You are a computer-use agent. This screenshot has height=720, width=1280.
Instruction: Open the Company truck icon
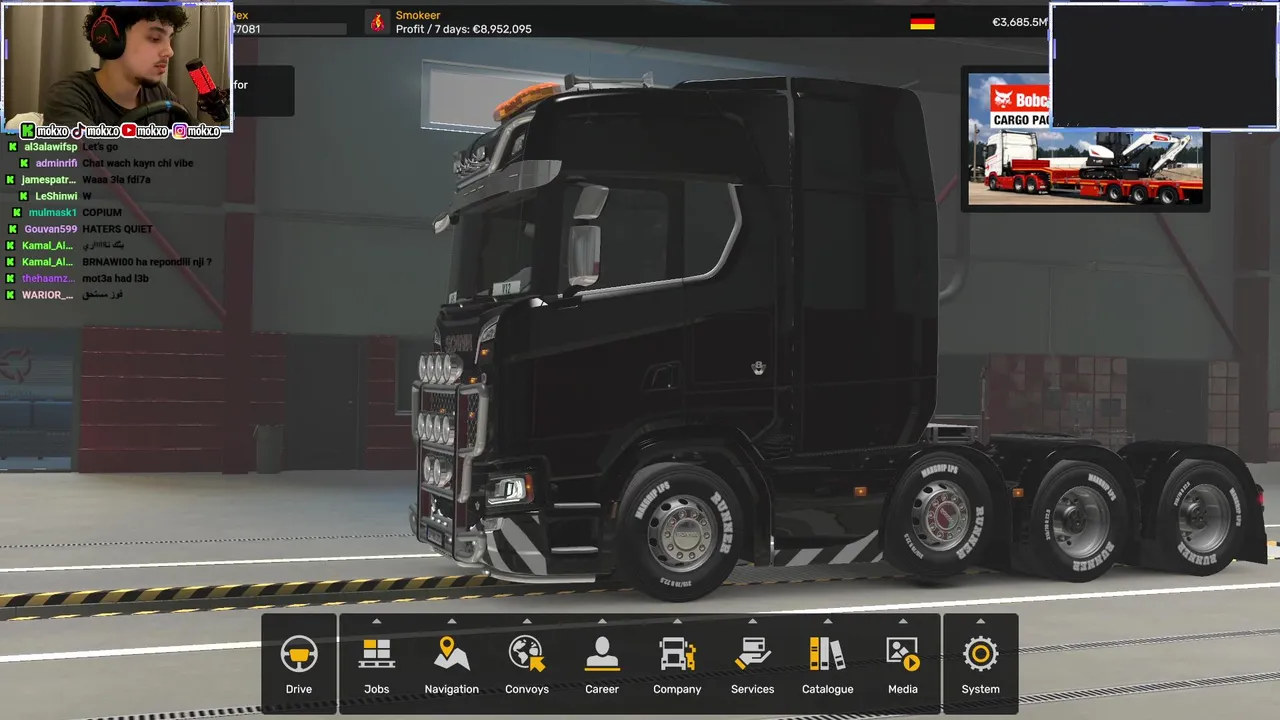pyautogui.click(x=677, y=654)
